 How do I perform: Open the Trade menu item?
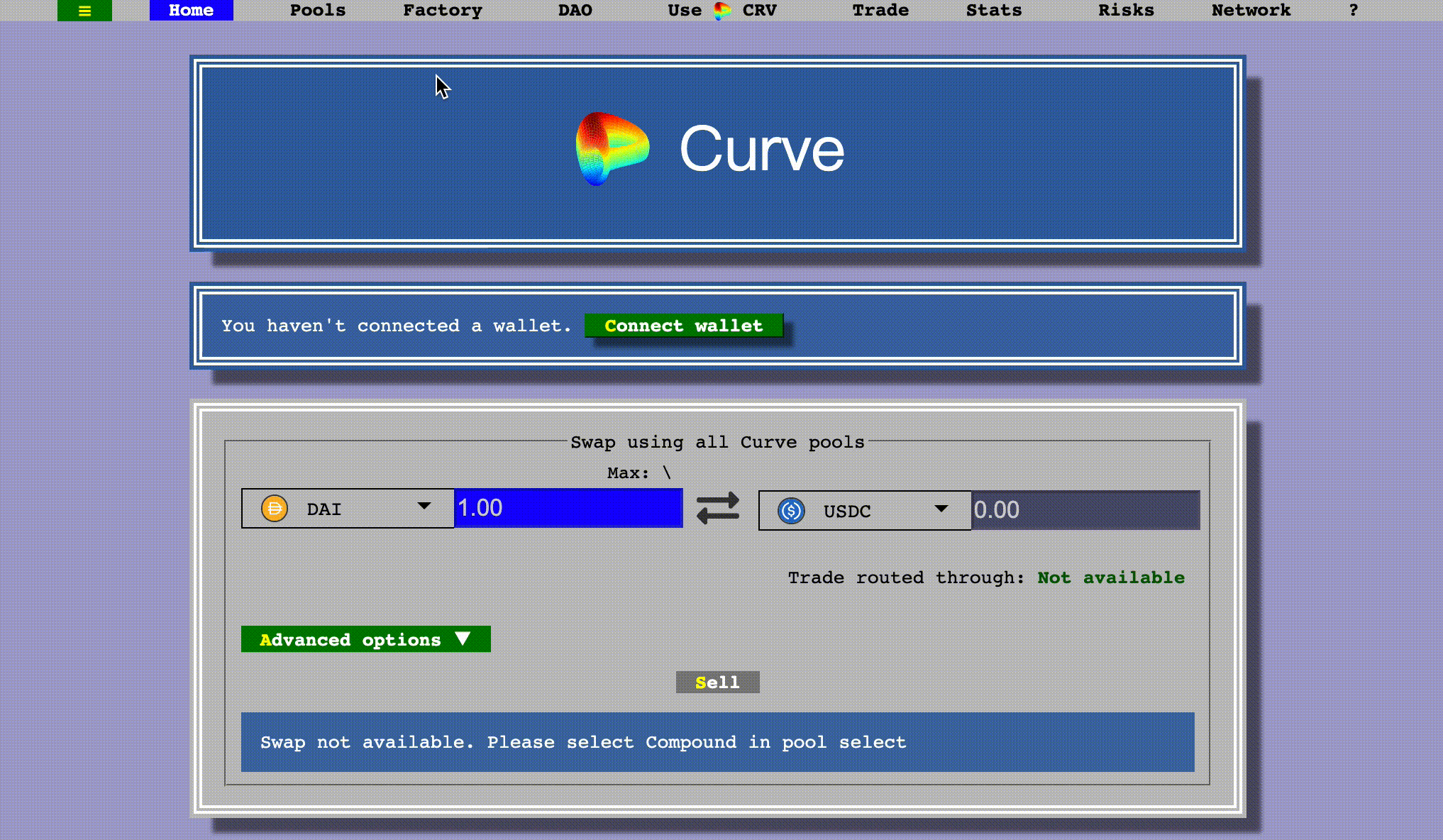click(880, 11)
